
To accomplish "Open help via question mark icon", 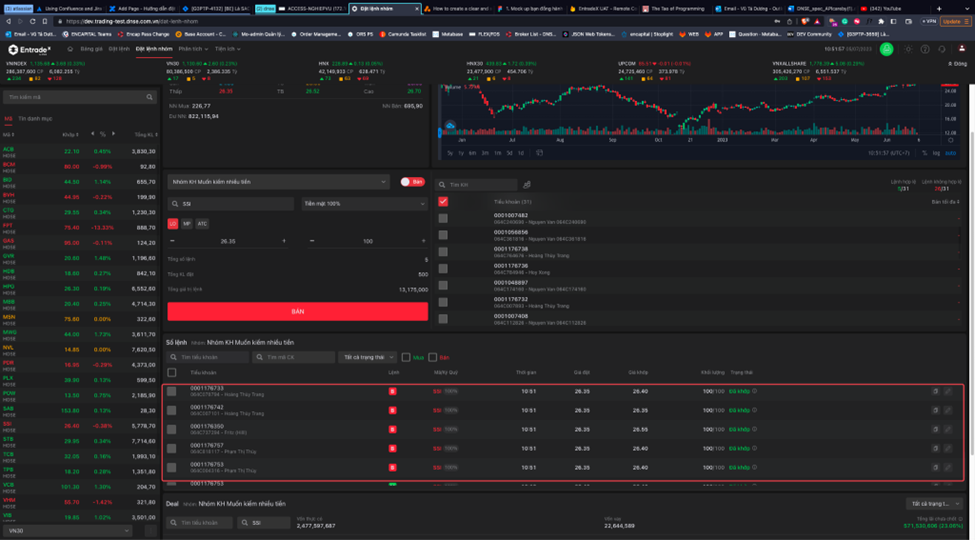I will click(925, 49).
